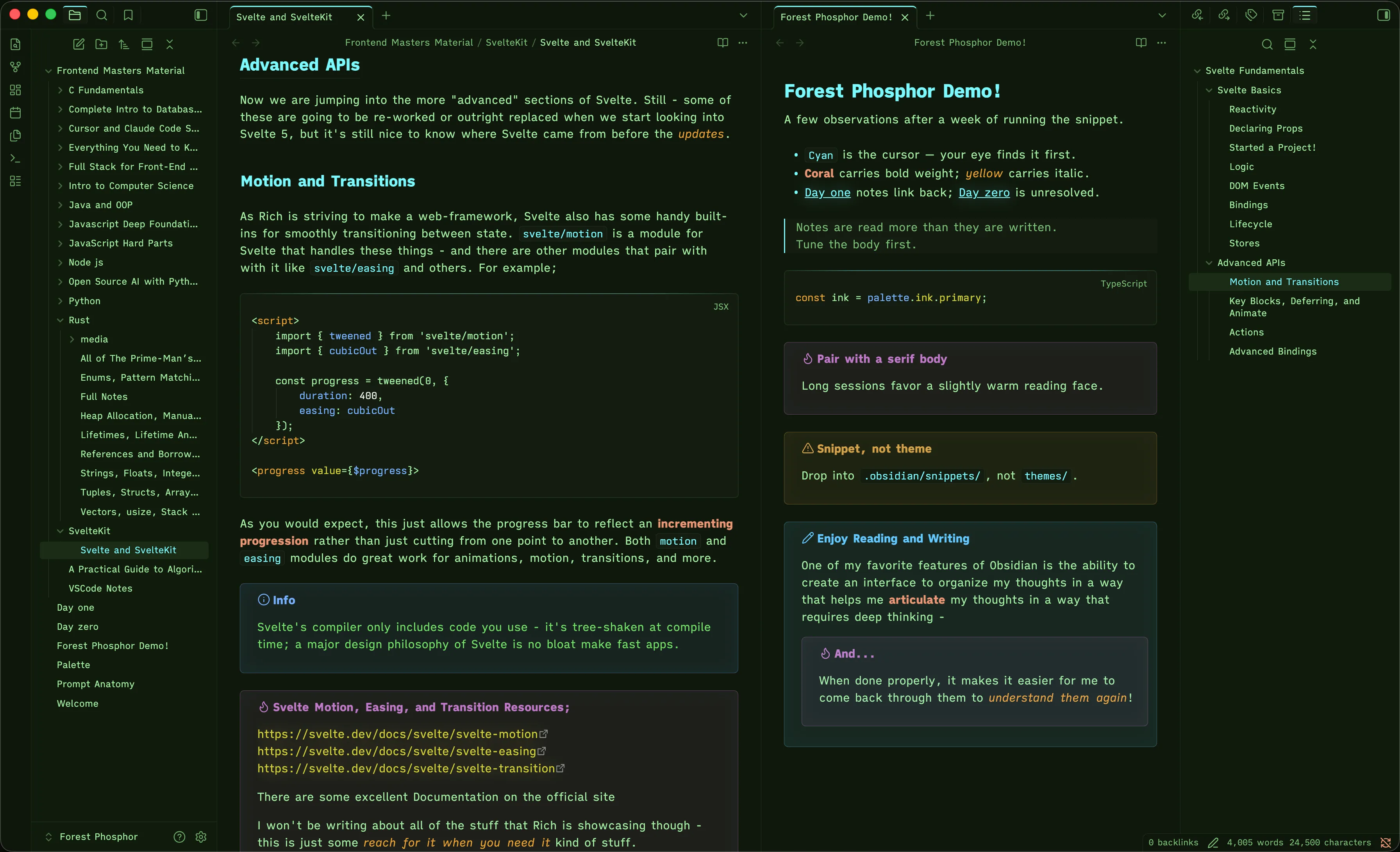Open all properties panel icon
Viewport: 1400px width, 852px height.
pyautogui.click(x=1278, y=15)
